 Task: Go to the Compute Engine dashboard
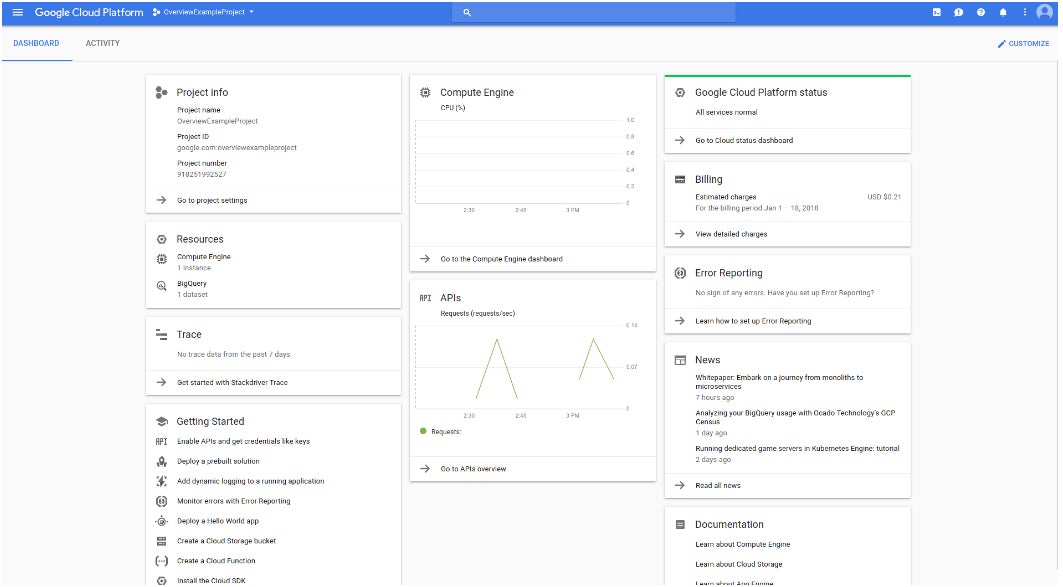[502, 259]
